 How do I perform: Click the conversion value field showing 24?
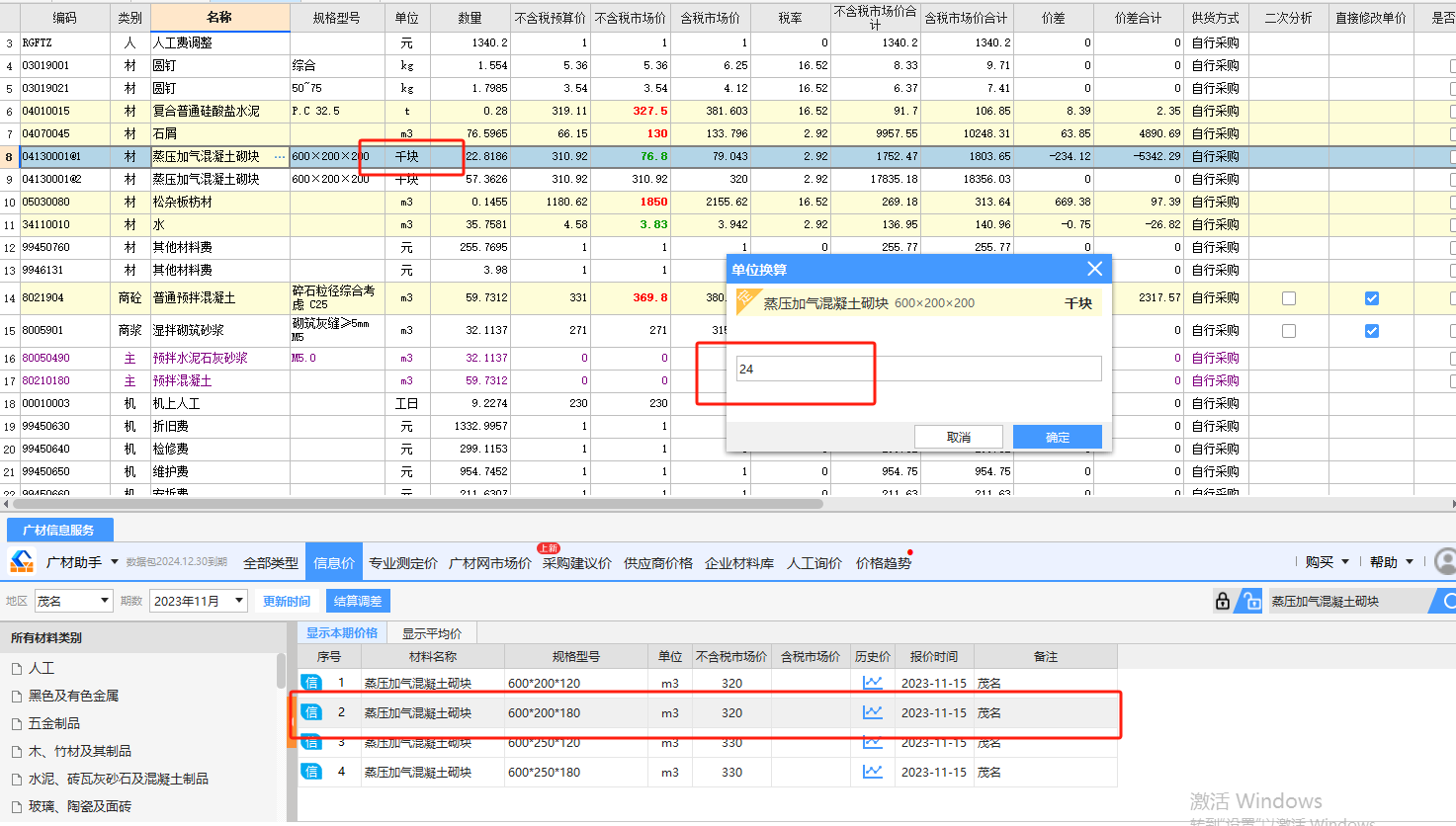click(918, 369)
